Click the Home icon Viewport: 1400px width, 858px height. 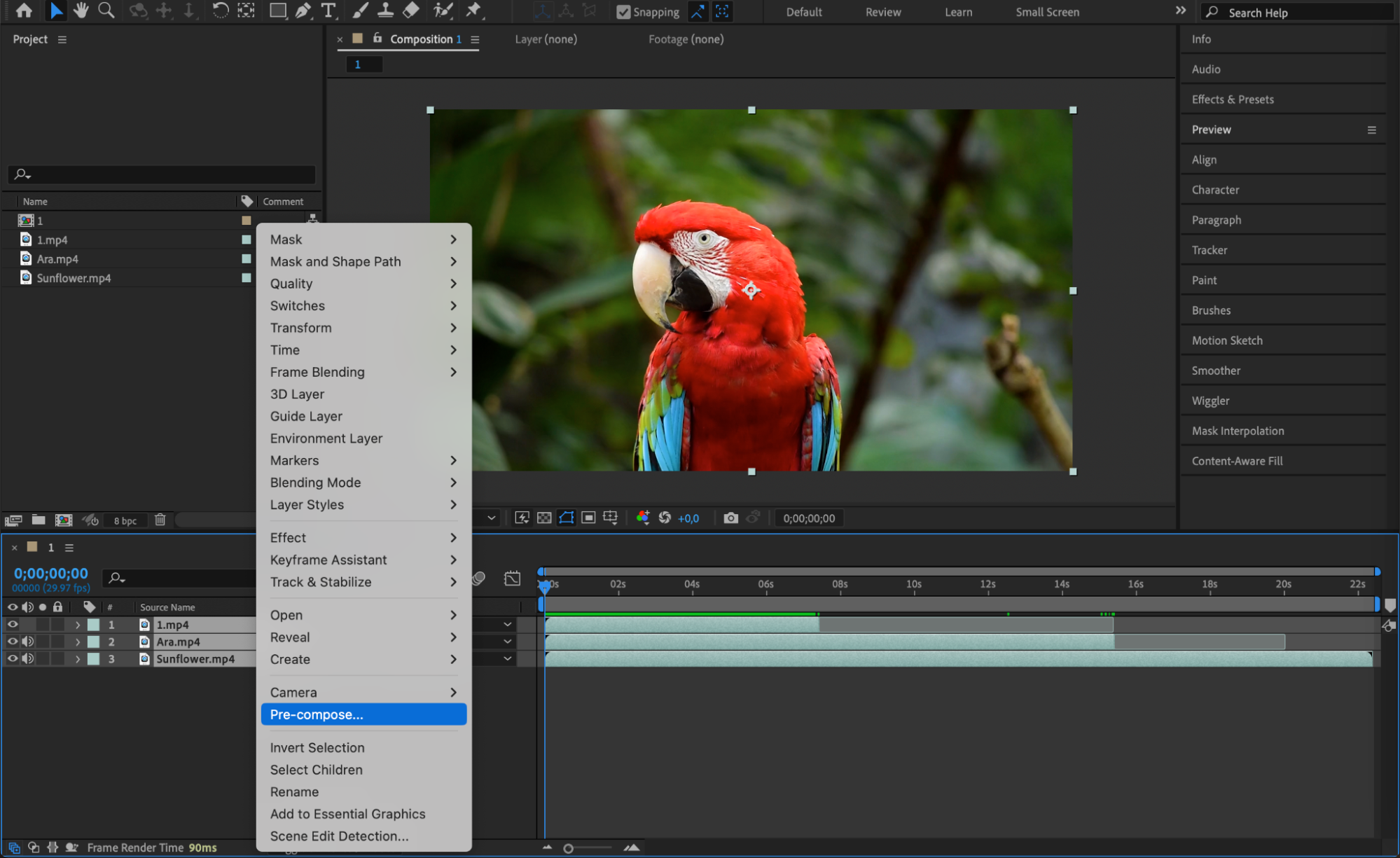(24, 11)
